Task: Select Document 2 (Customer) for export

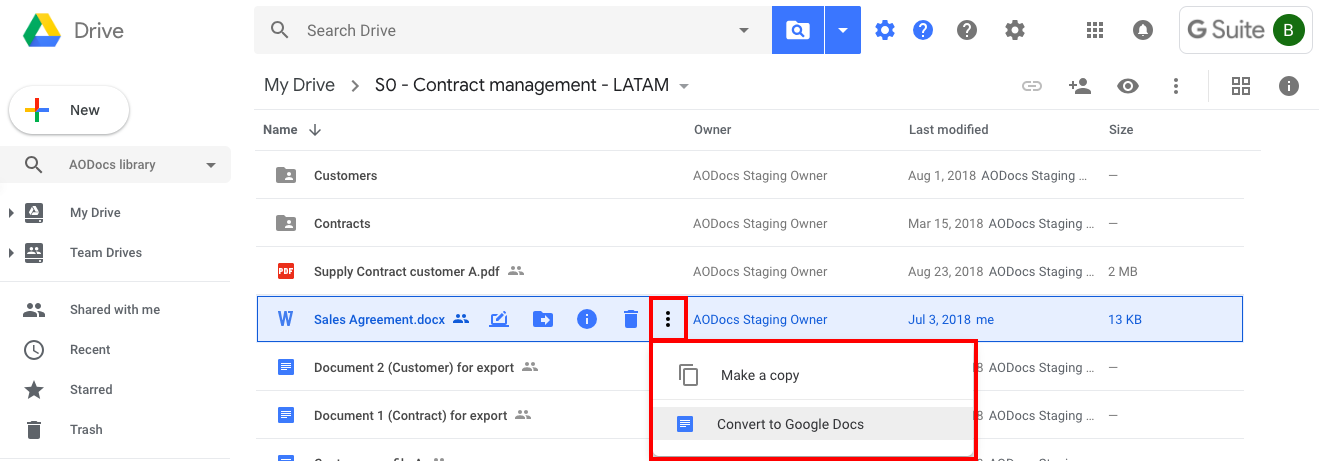Action: 414,367
